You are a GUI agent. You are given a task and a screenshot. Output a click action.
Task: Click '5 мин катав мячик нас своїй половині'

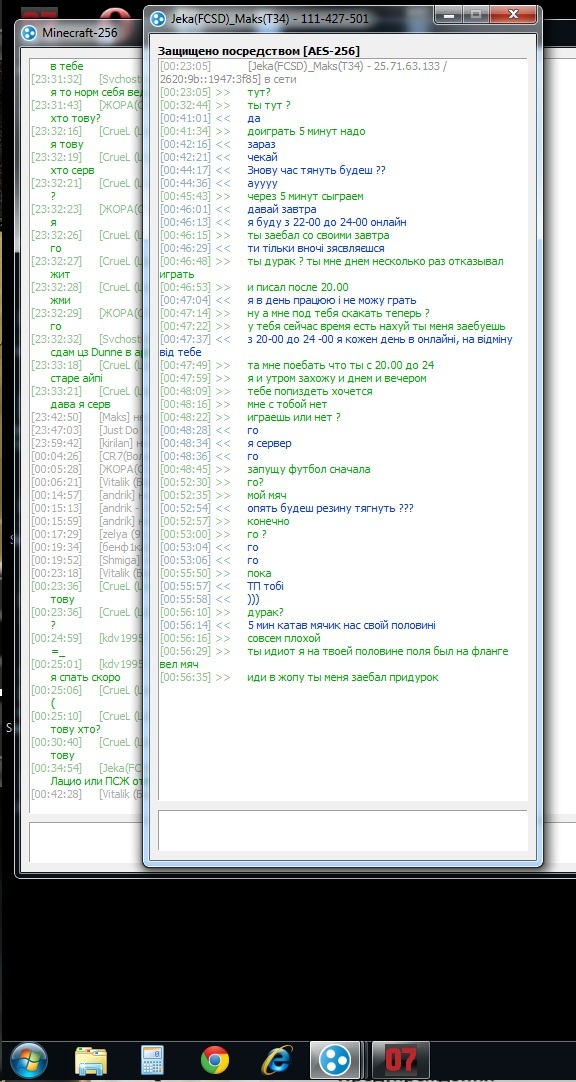pos(341,626)
